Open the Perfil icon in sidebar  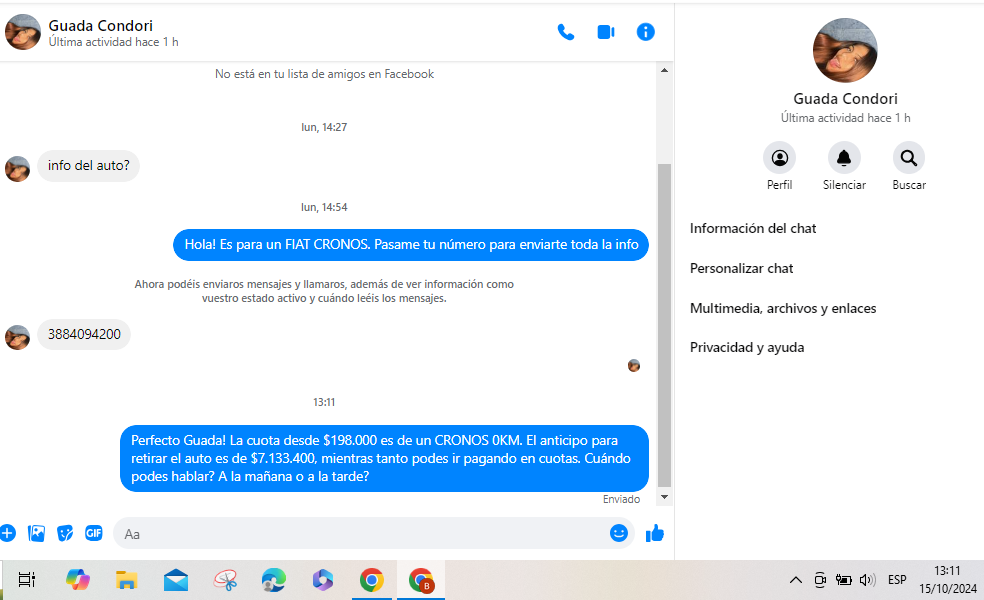[779, 158]
